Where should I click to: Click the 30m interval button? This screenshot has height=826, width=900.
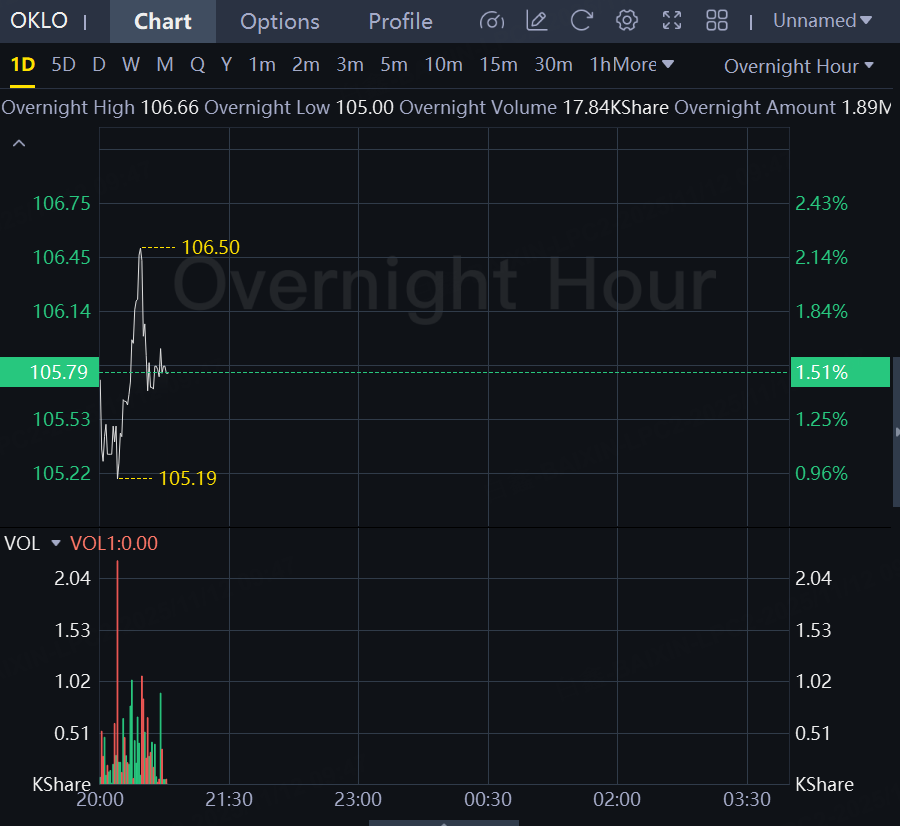point(553,65)
